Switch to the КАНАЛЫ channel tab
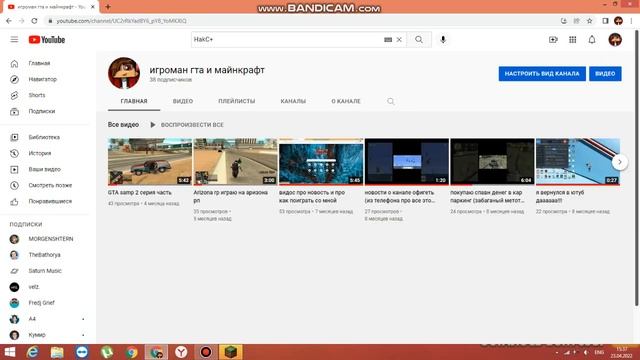The width and height of the screenshot is (640, 360). pos(293,101)
